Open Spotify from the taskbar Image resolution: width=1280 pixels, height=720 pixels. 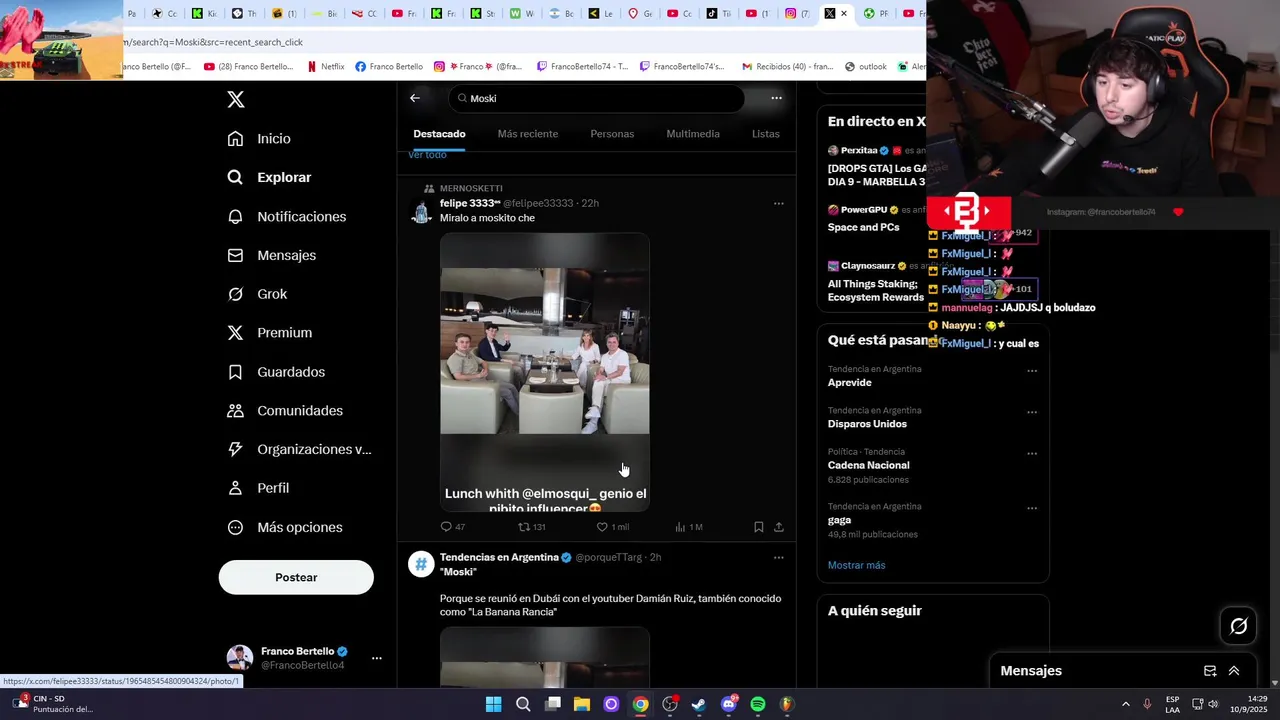[758, 704]
